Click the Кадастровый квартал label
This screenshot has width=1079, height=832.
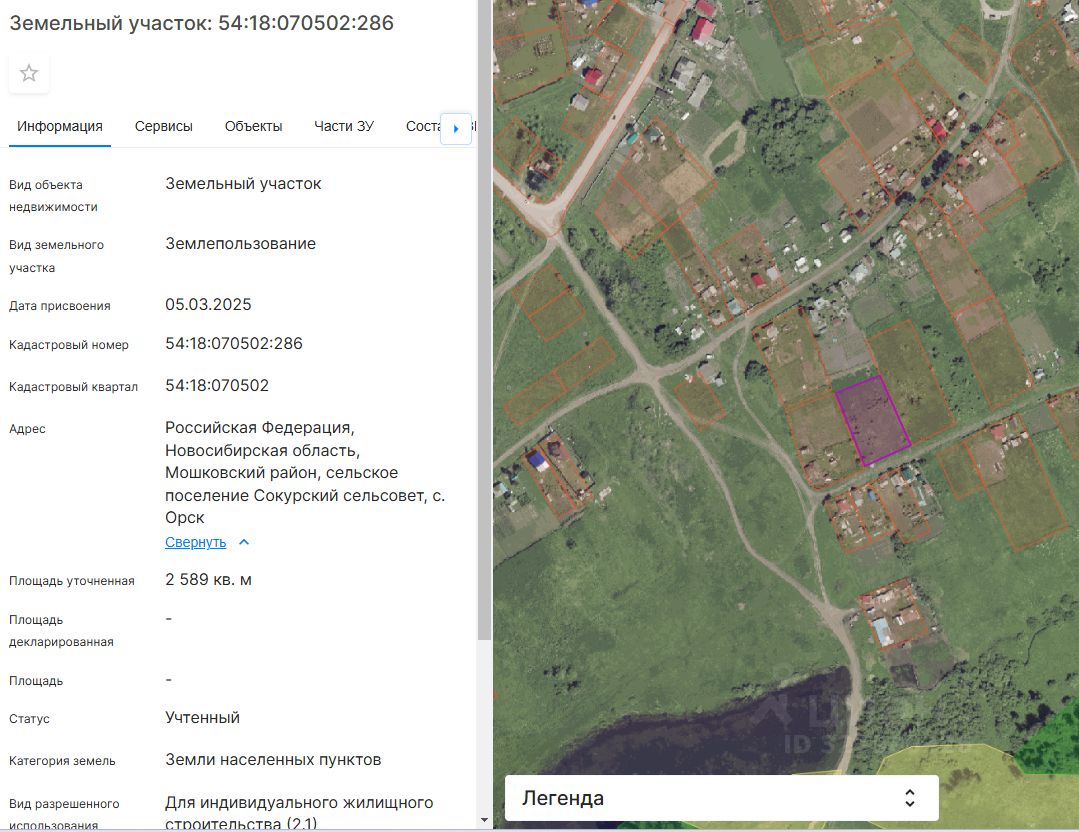tap(73, 387)
